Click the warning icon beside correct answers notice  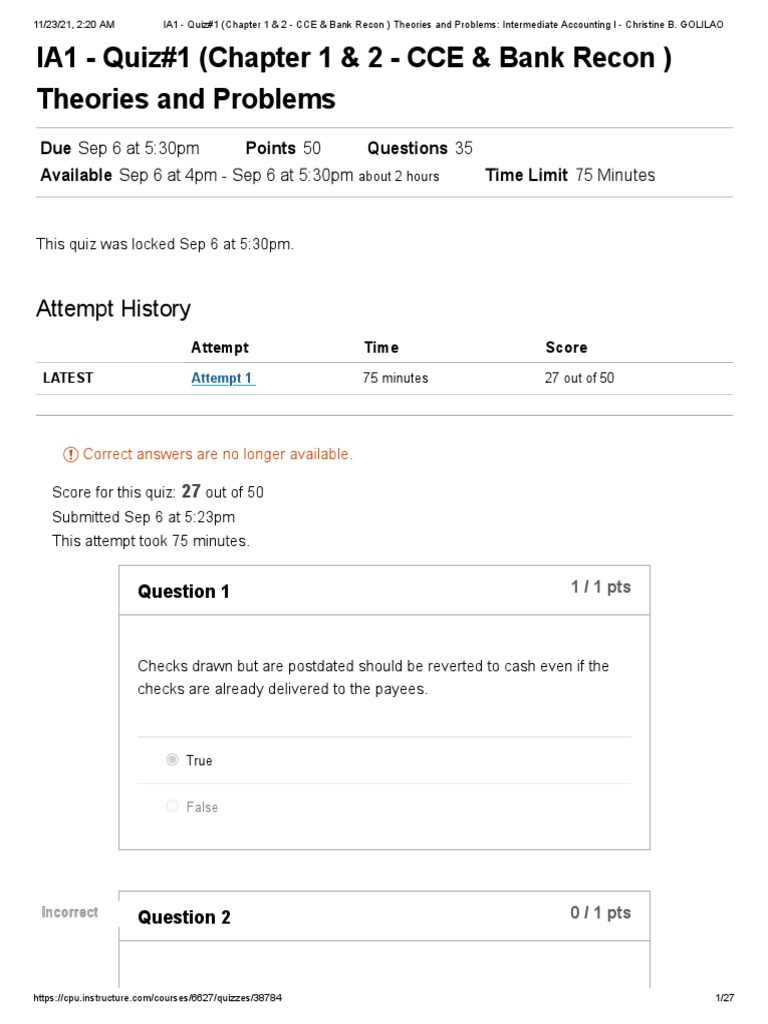tap(70, 455)
